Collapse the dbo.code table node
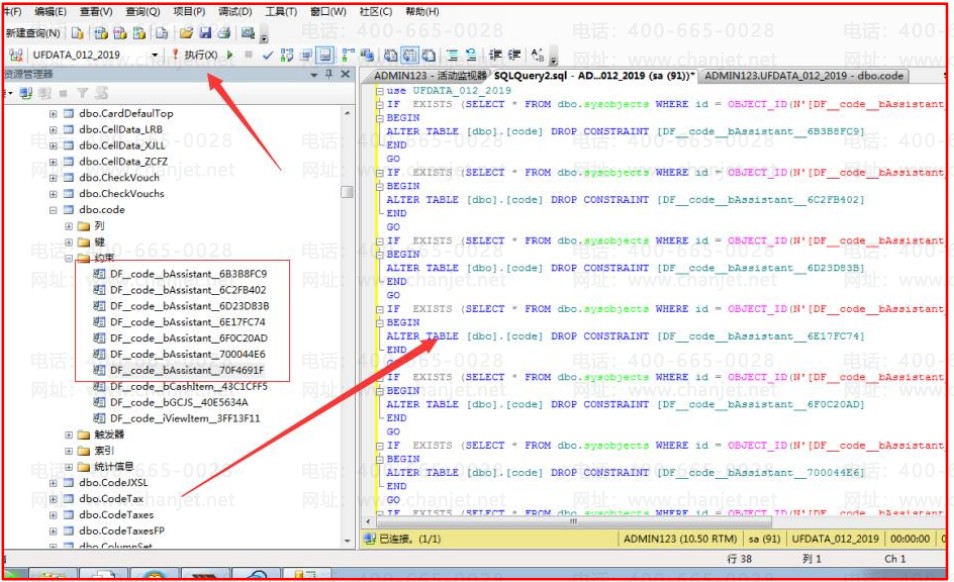 [x=54, y=210]
